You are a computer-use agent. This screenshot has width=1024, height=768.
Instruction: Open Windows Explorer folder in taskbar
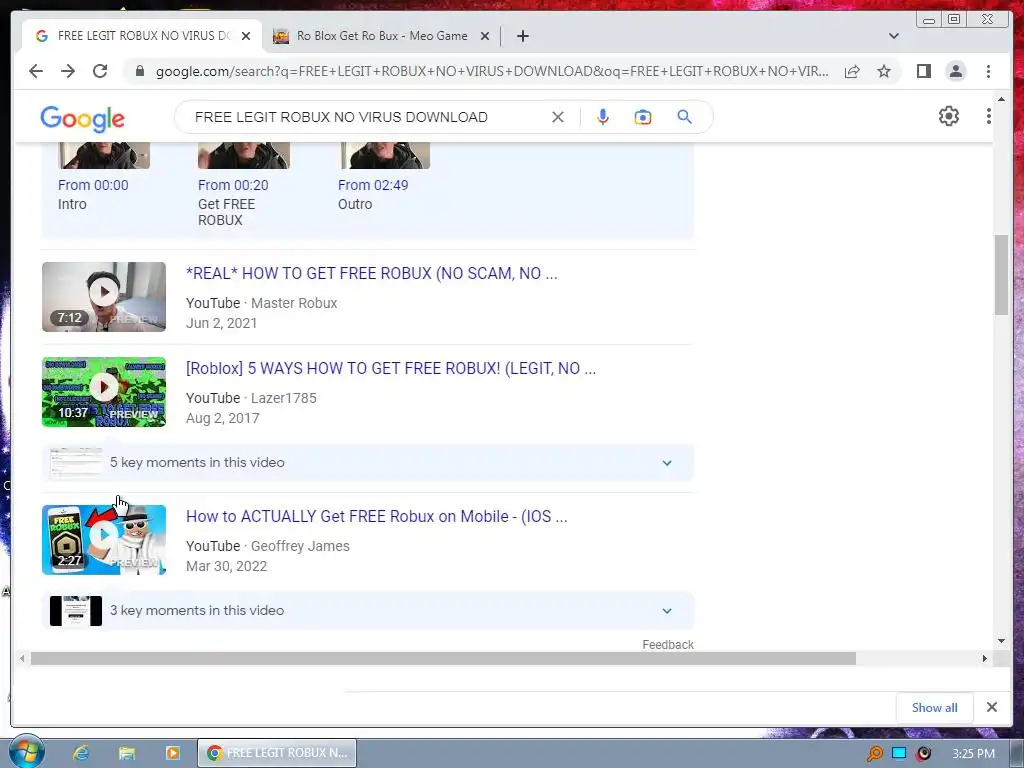[x=127, y=753]
